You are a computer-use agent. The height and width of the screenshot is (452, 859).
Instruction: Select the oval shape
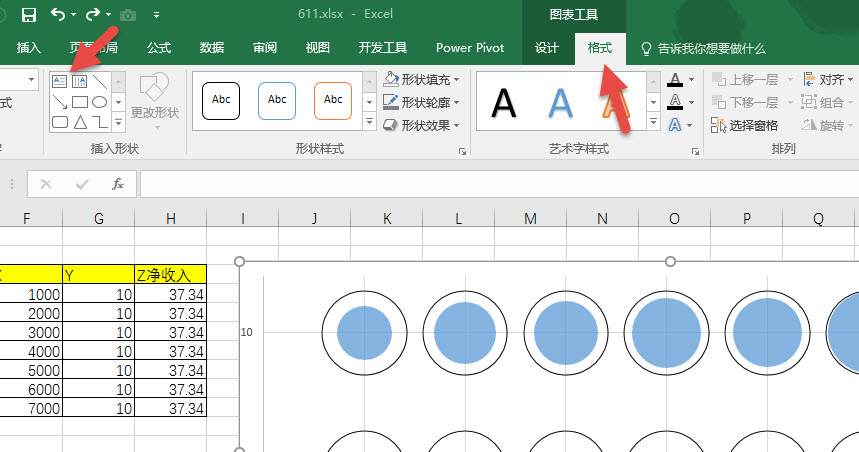point(100,102)
